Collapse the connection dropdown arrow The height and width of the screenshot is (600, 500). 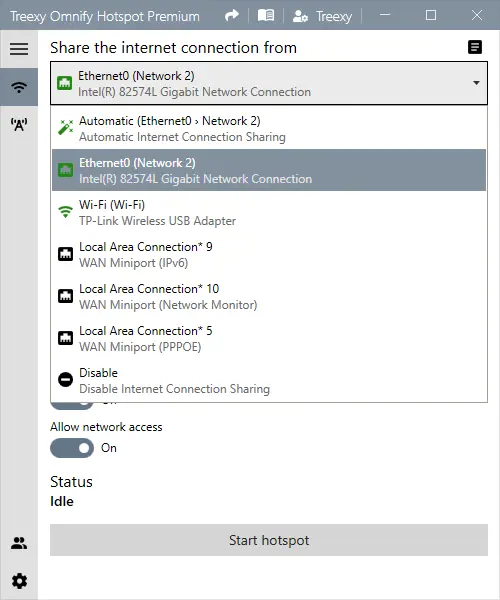(x=476, y=83)
